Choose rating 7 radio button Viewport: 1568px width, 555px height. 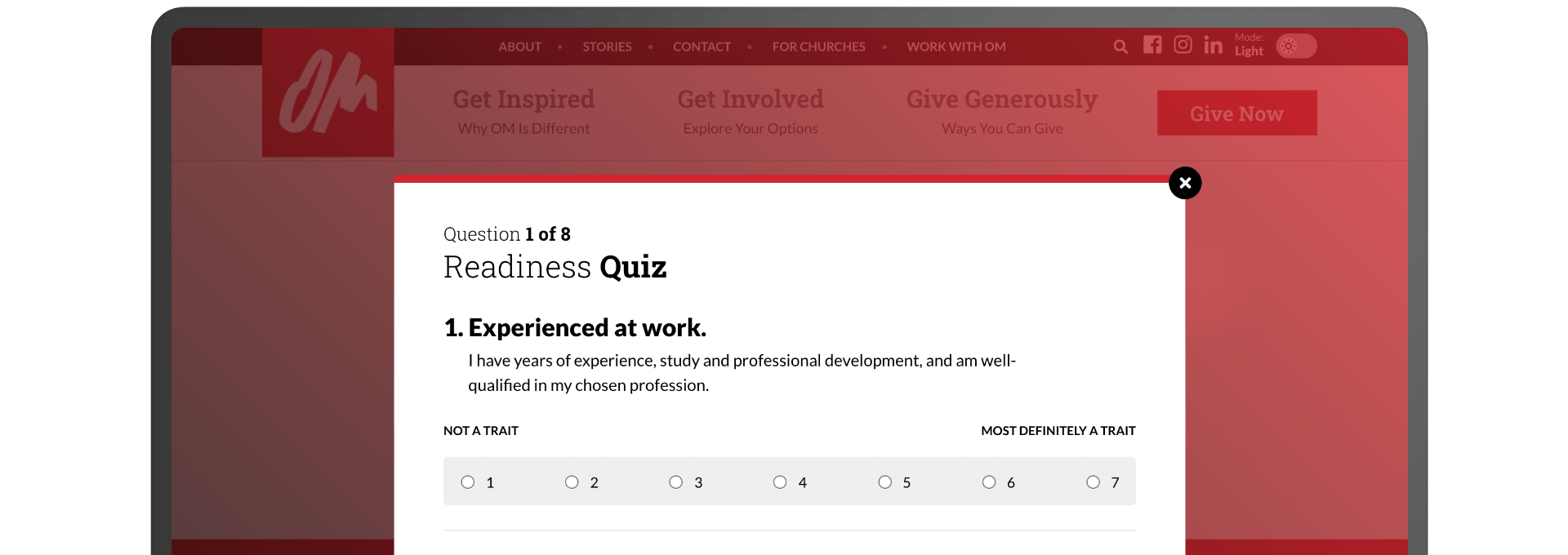(1093, 482)
